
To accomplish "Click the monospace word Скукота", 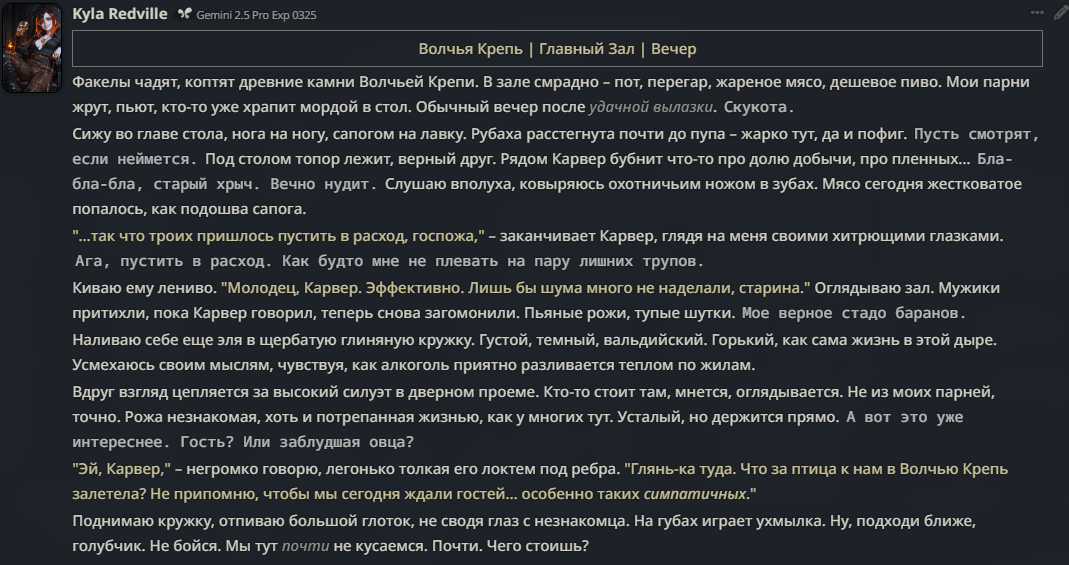I will click(755, 108).
